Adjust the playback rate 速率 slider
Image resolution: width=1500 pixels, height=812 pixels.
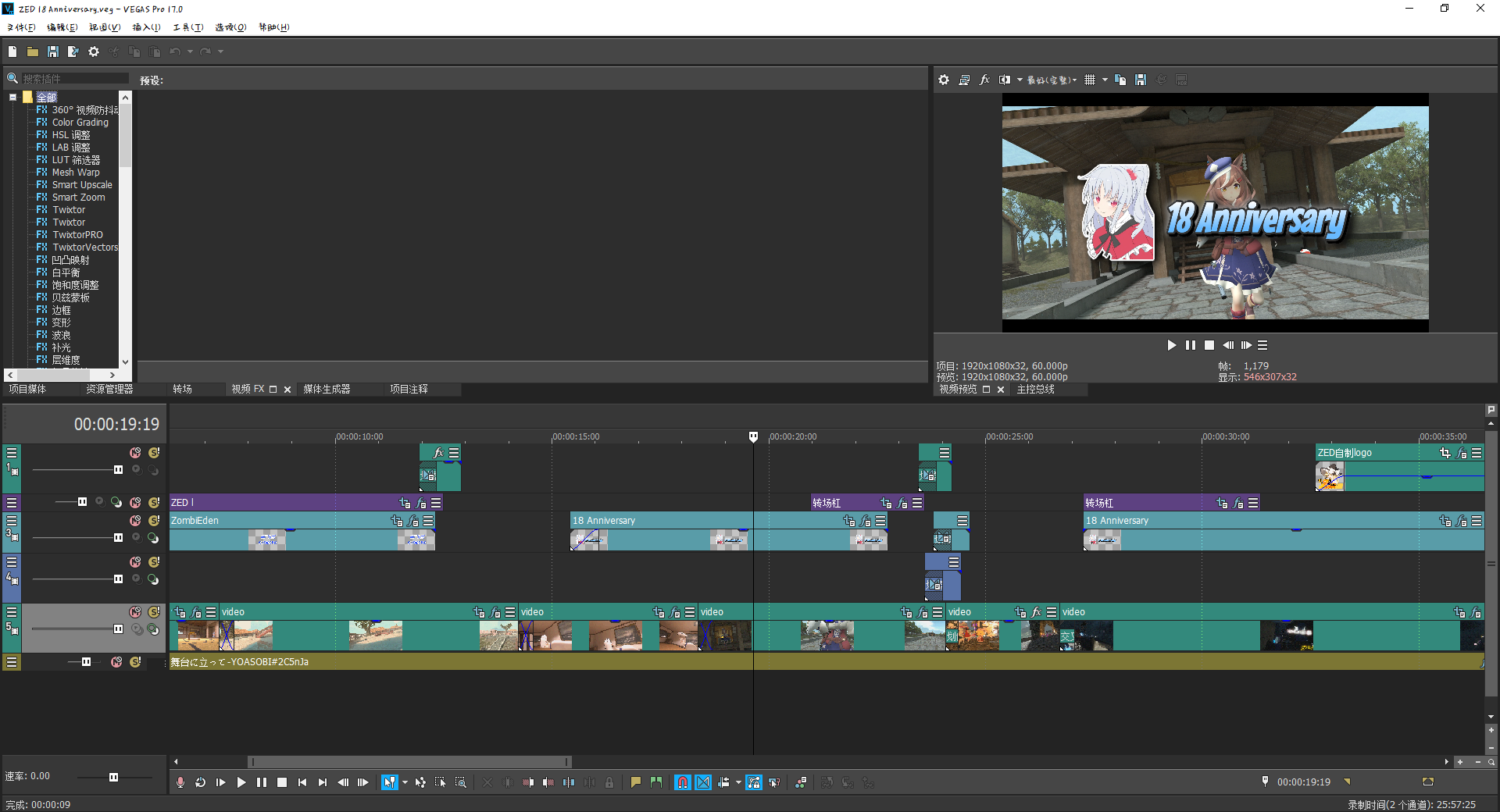113,777
